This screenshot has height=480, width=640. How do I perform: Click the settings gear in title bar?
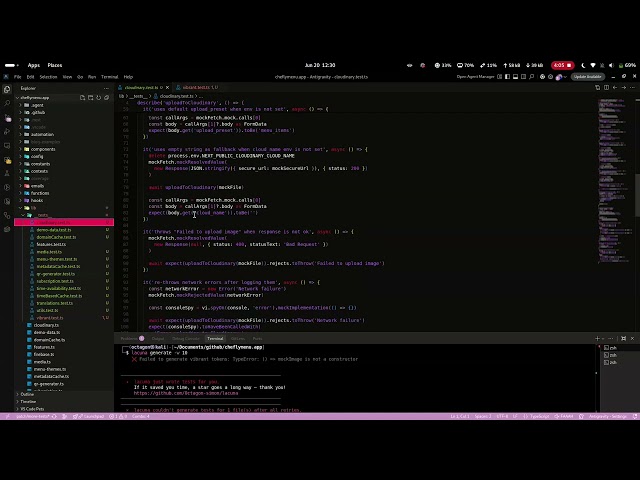(550, 77)
